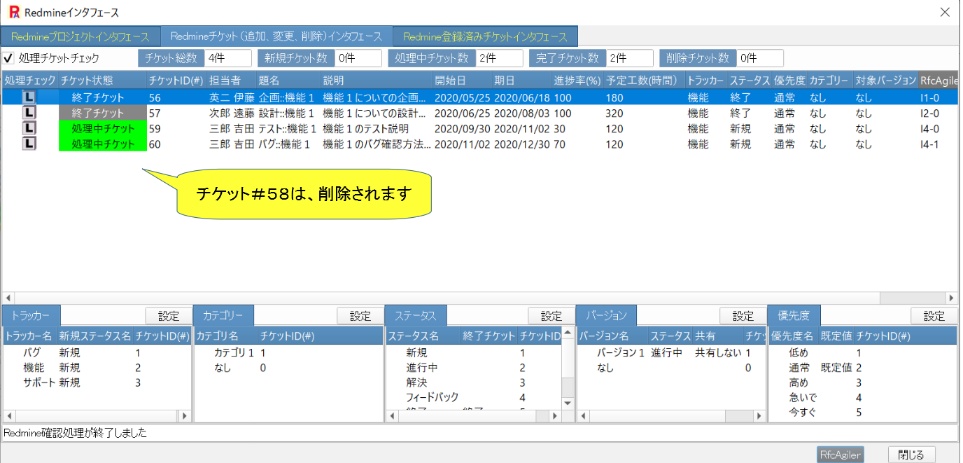Select the 低め priority row
963x463 pixels.
click(x=863, y=353)
